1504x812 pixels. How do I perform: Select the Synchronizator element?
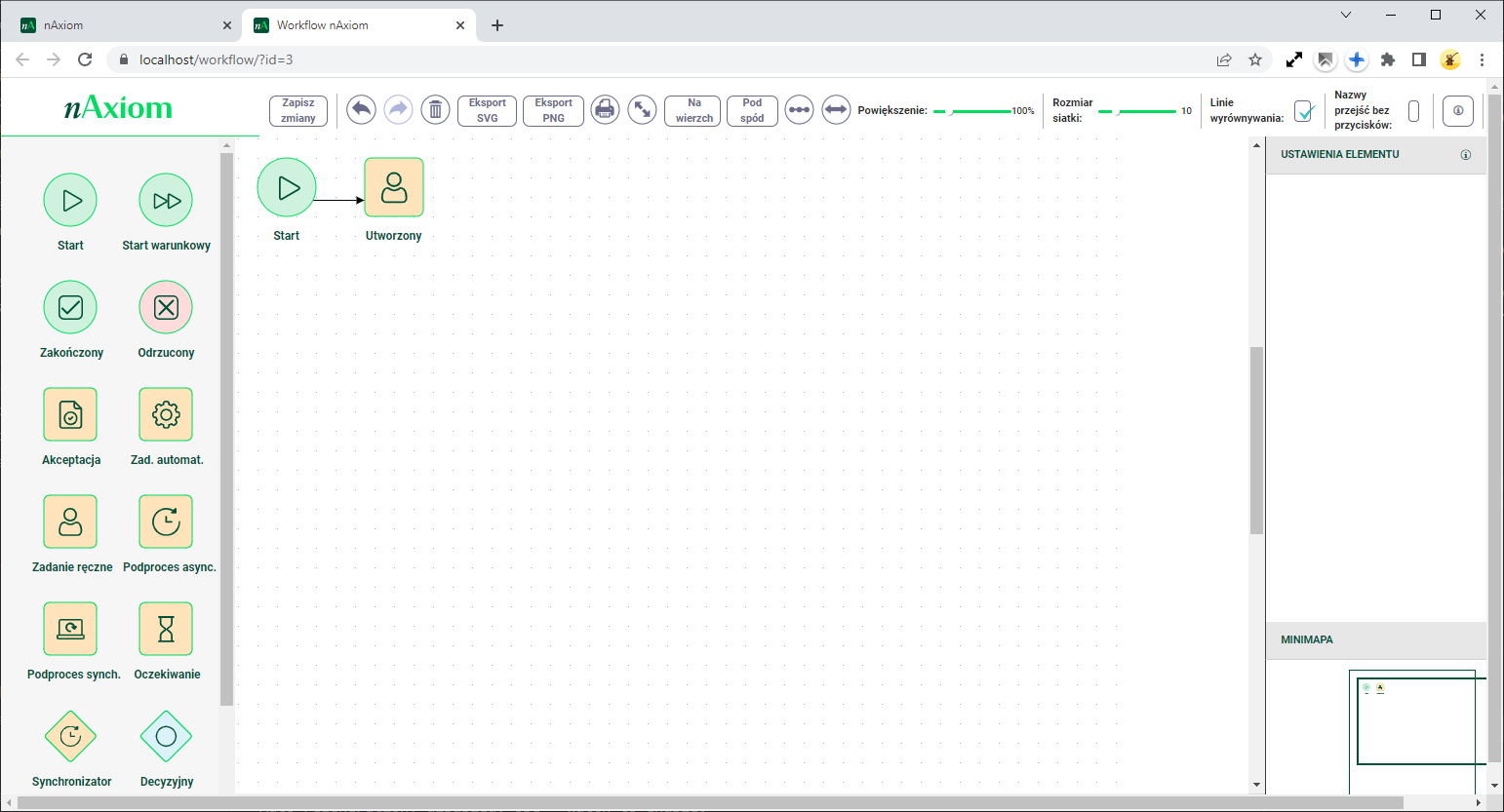(70, 736)
